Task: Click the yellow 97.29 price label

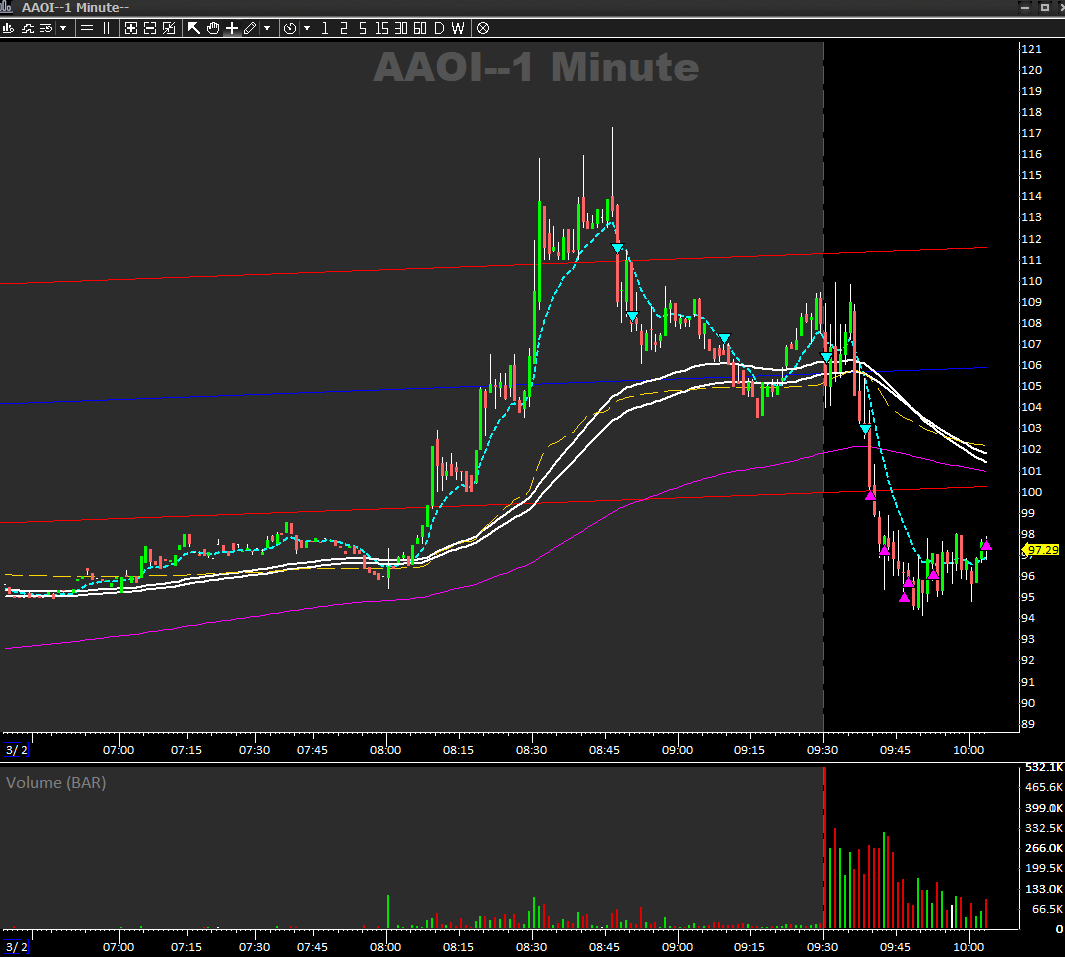Action: (1041, 549)
